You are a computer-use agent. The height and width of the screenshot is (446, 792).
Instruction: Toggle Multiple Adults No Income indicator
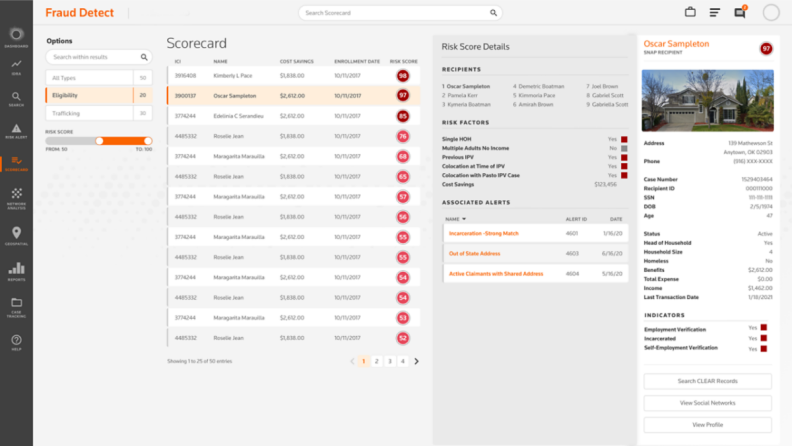[624, 148]
